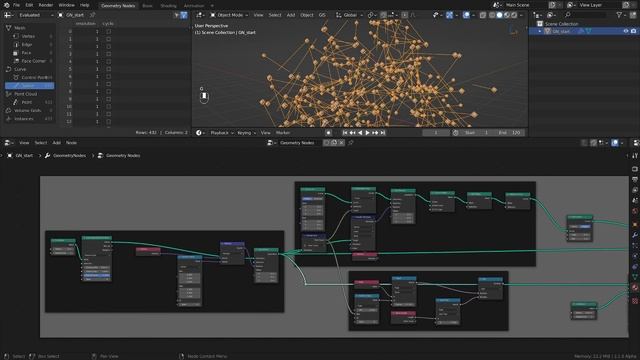
Task: Select Volume Grids in spreadsheet
Action: point(28,110)
